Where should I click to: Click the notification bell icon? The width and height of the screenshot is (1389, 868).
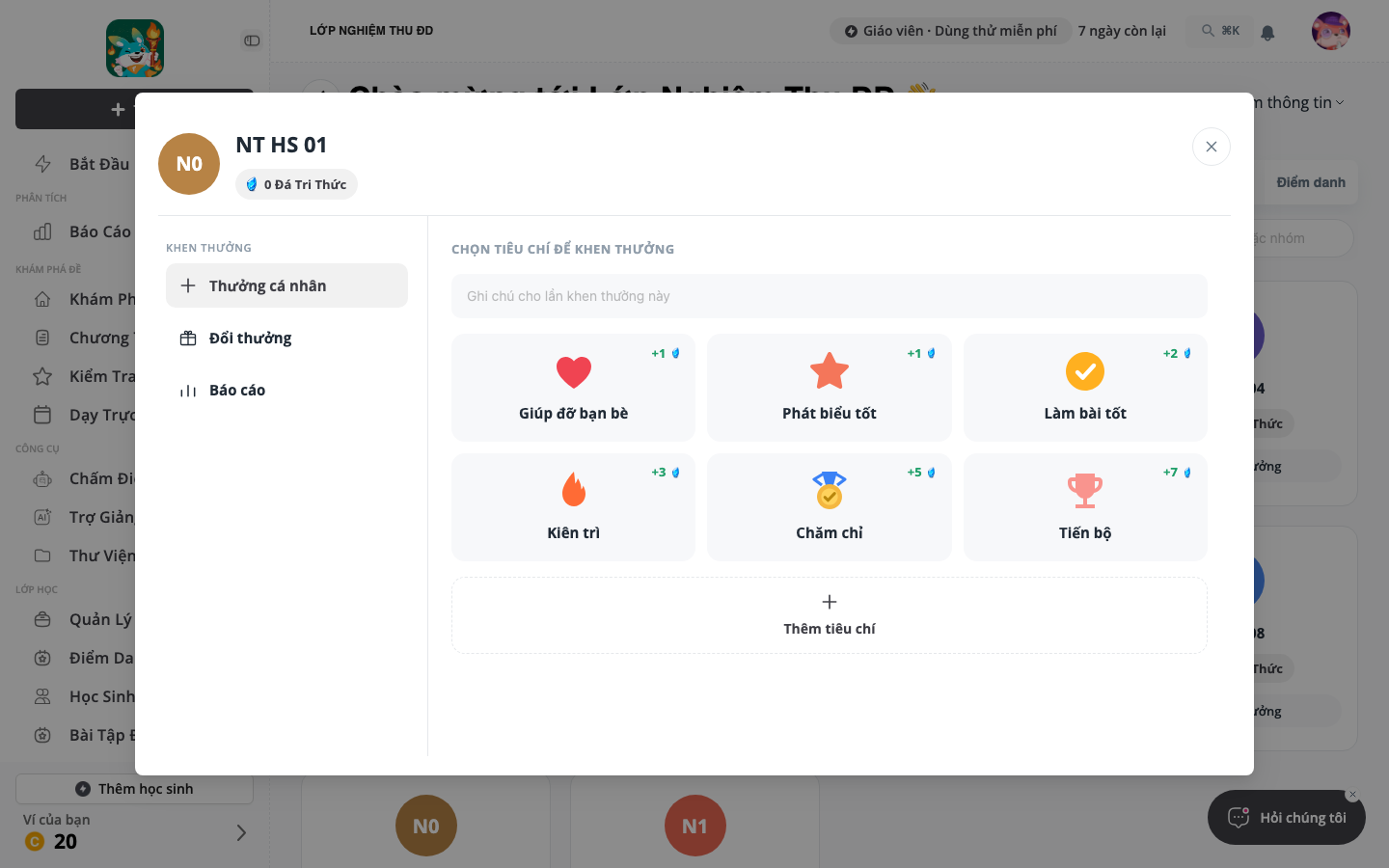pos(1267,32)
